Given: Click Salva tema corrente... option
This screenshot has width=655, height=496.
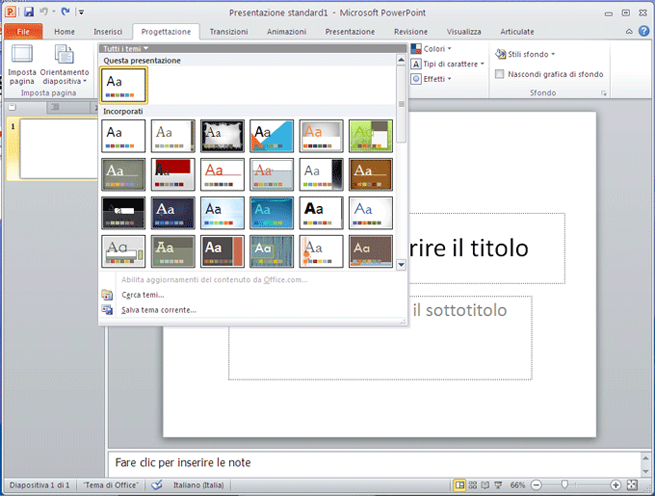Looking at the screenshot, I should (x=158, y=310).
